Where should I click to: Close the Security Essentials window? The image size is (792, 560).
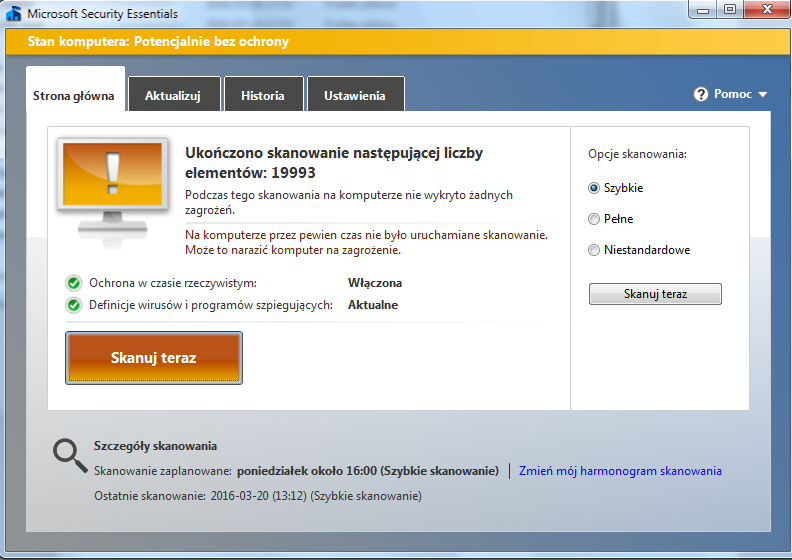click(767, 10)
